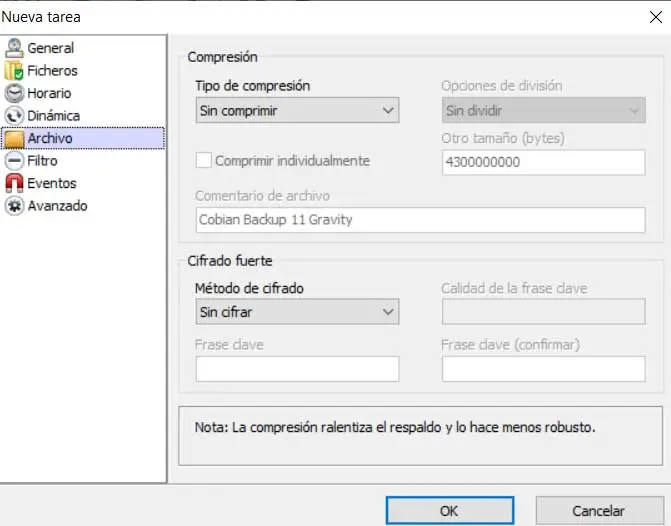Close the Nueva tarea dialog window
Screen dimensions: 671x526
655,16
